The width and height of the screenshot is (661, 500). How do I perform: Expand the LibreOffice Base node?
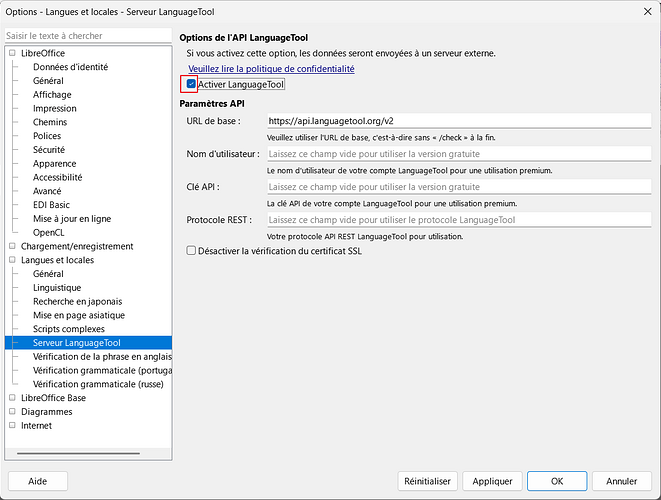point(13,398)
